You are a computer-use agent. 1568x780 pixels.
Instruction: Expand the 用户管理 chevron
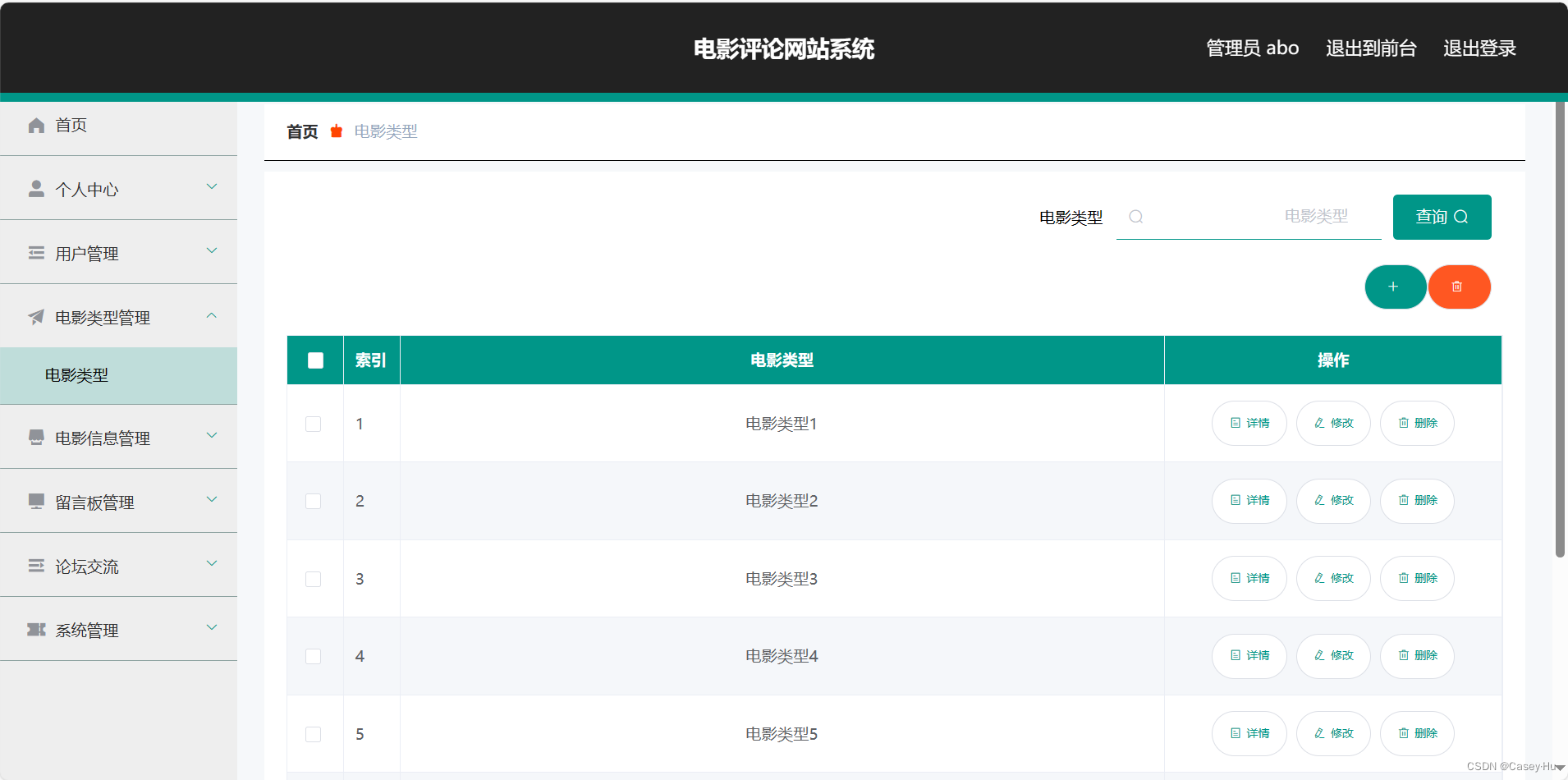212,250
